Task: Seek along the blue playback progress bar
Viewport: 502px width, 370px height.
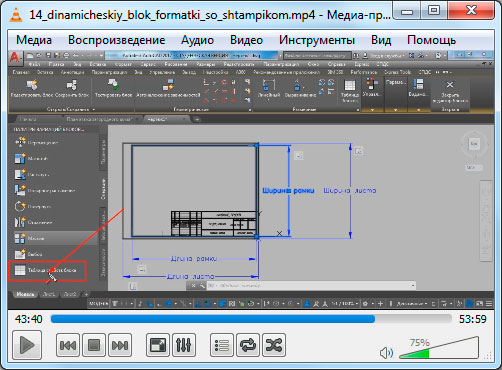Action: click(251, 319)
